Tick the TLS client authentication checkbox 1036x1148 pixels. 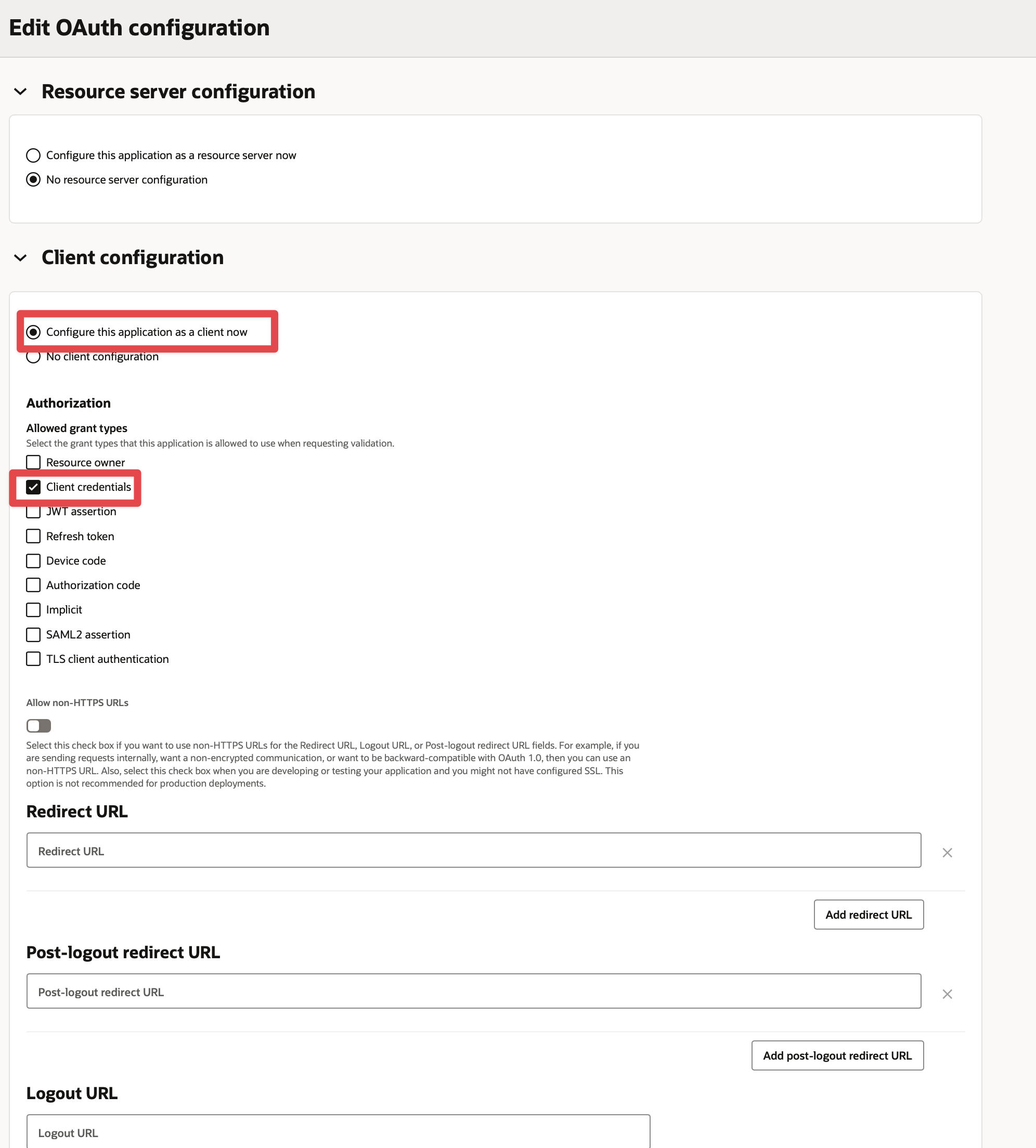pos(34,659)
